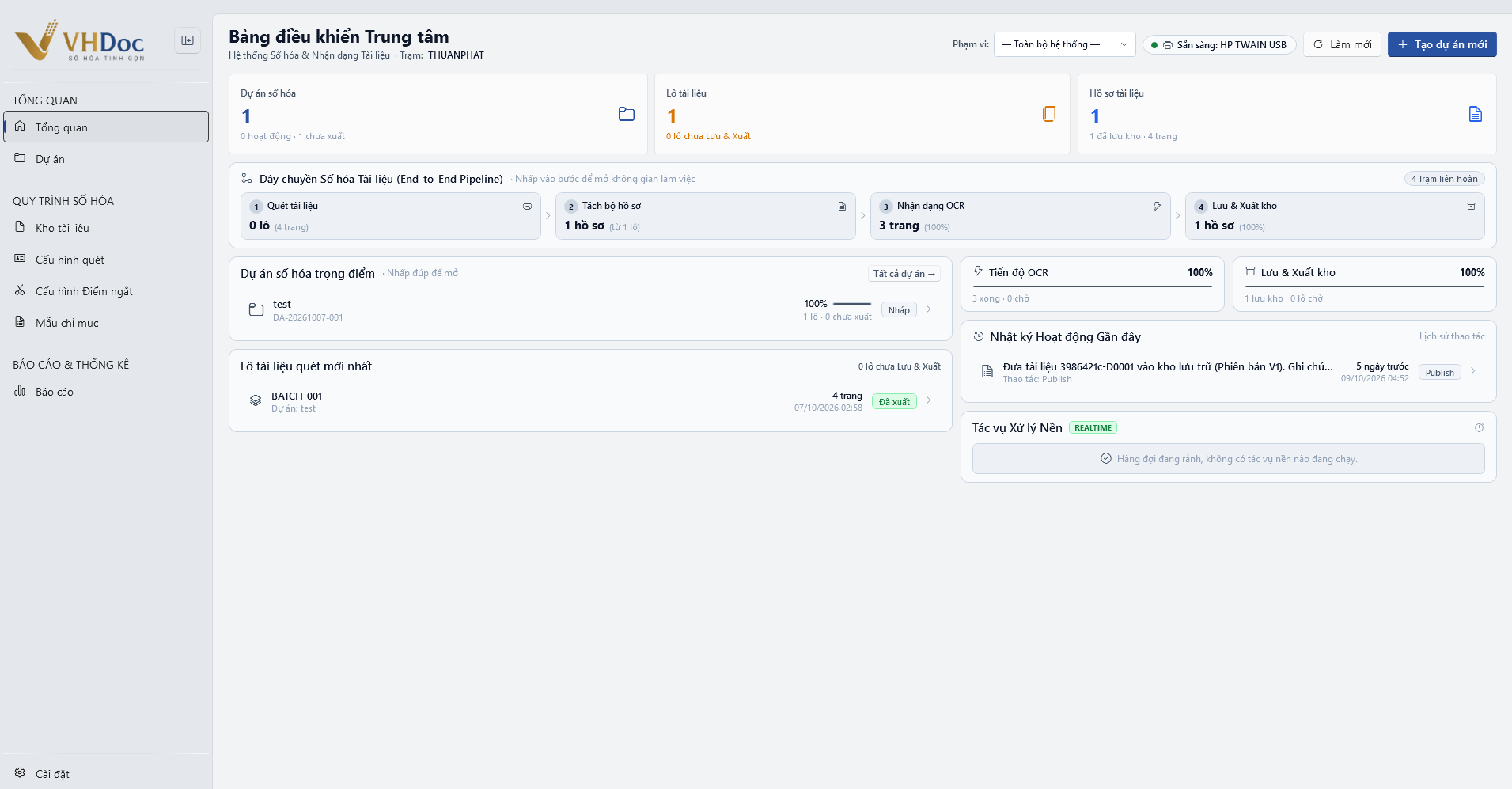This screenshot has width=1512, height=789.
Task: Open Mẫu chỉ mục in the sidebar
Action: 106,323
